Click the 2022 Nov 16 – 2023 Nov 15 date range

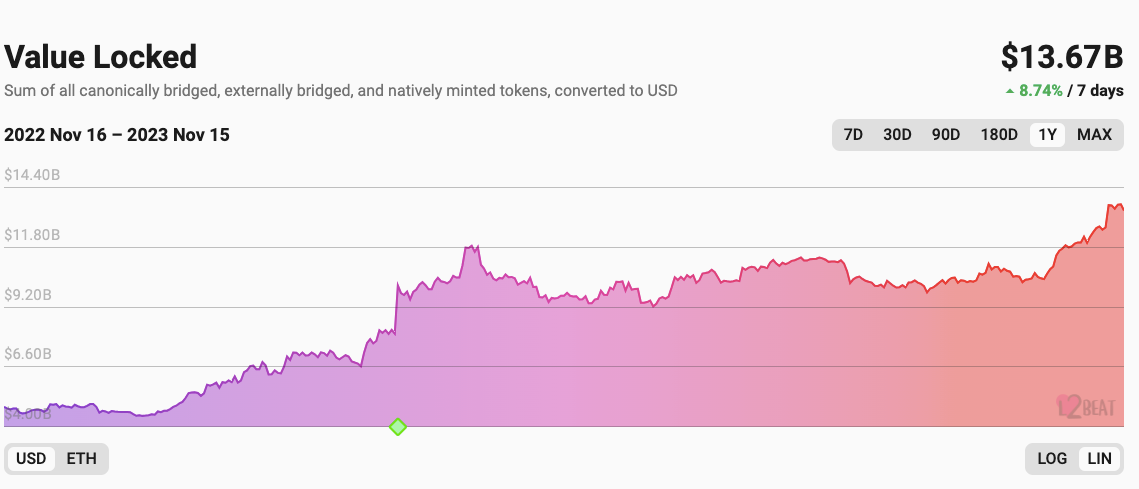coord(117,135)
